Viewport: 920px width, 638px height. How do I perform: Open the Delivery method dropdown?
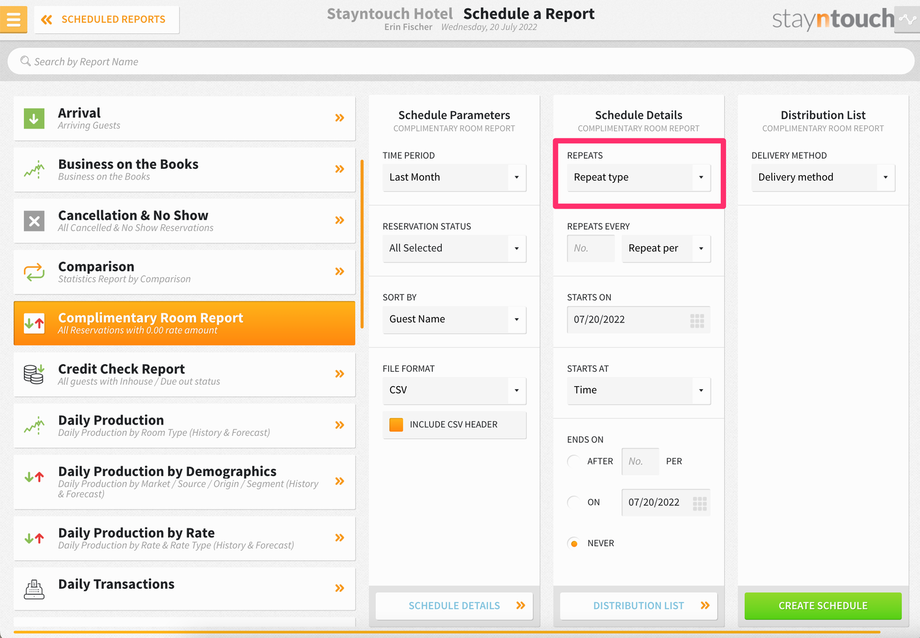823,177
